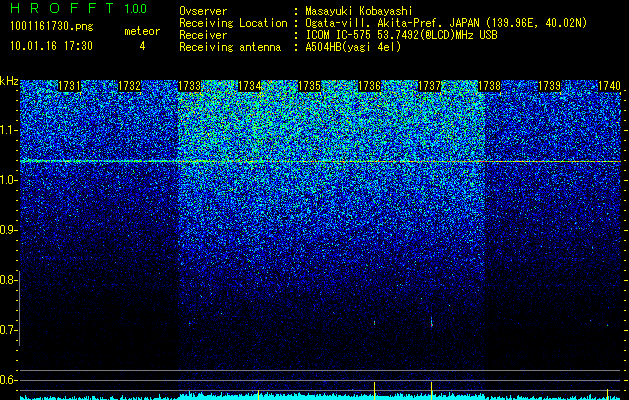The image size is (629, 400).
Task: Click the 1.1 frequency axis label
Action: tap(8, 130)
